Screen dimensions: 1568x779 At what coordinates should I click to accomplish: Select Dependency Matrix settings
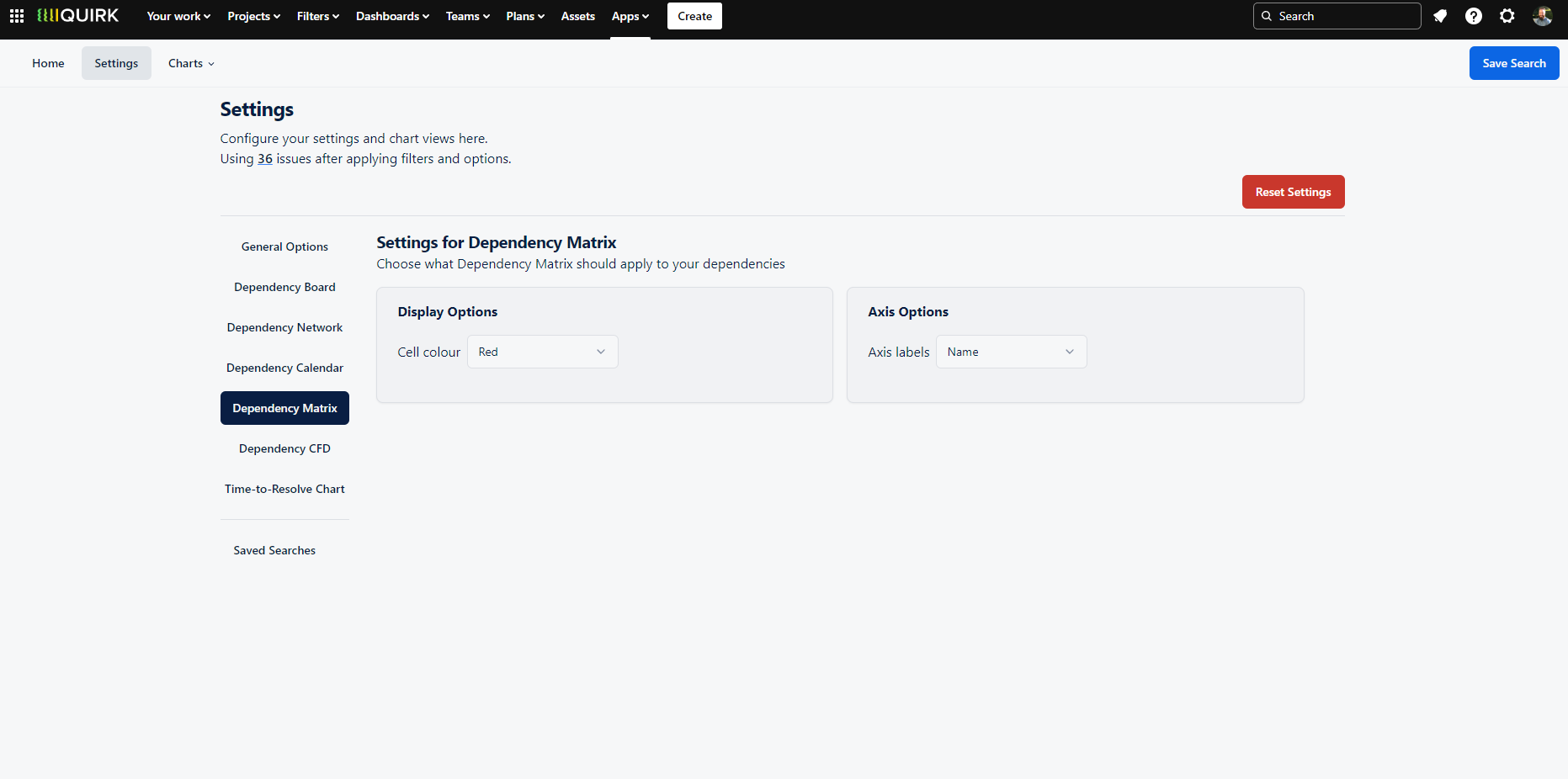pos(284,408)
